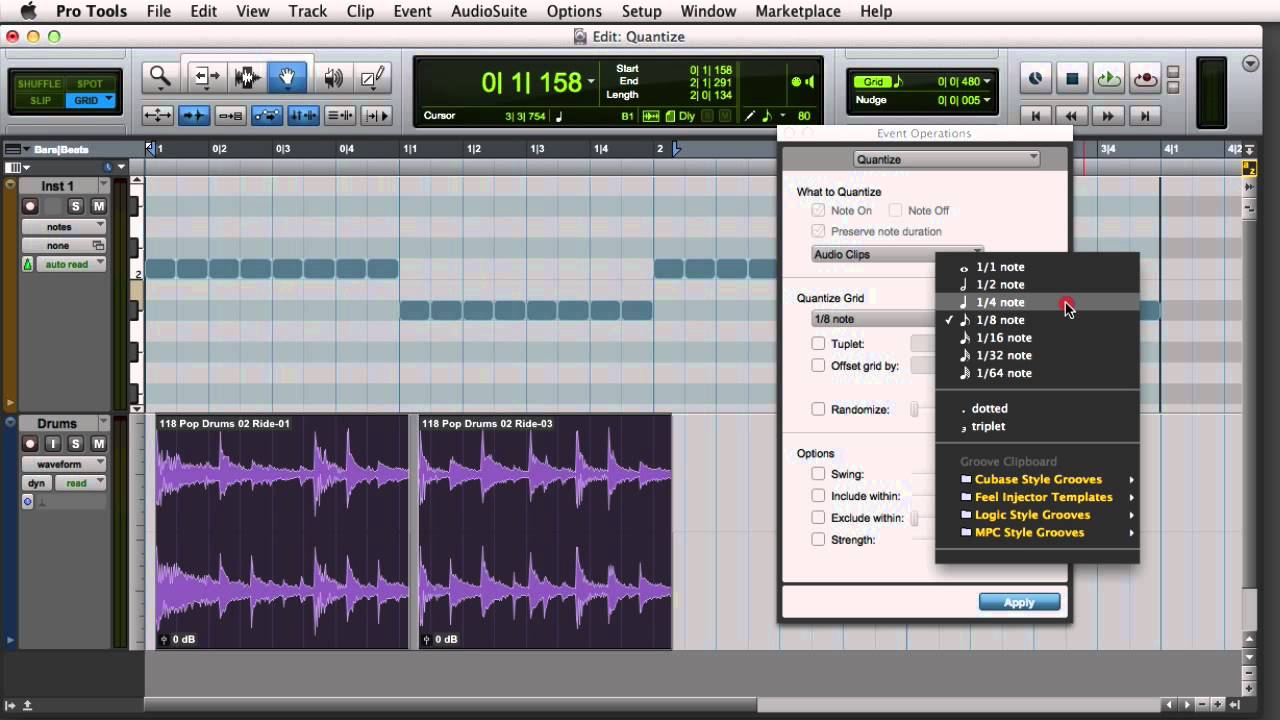Select the Zoomer tool
The image size is (1280, 720).
pos(160,77)
